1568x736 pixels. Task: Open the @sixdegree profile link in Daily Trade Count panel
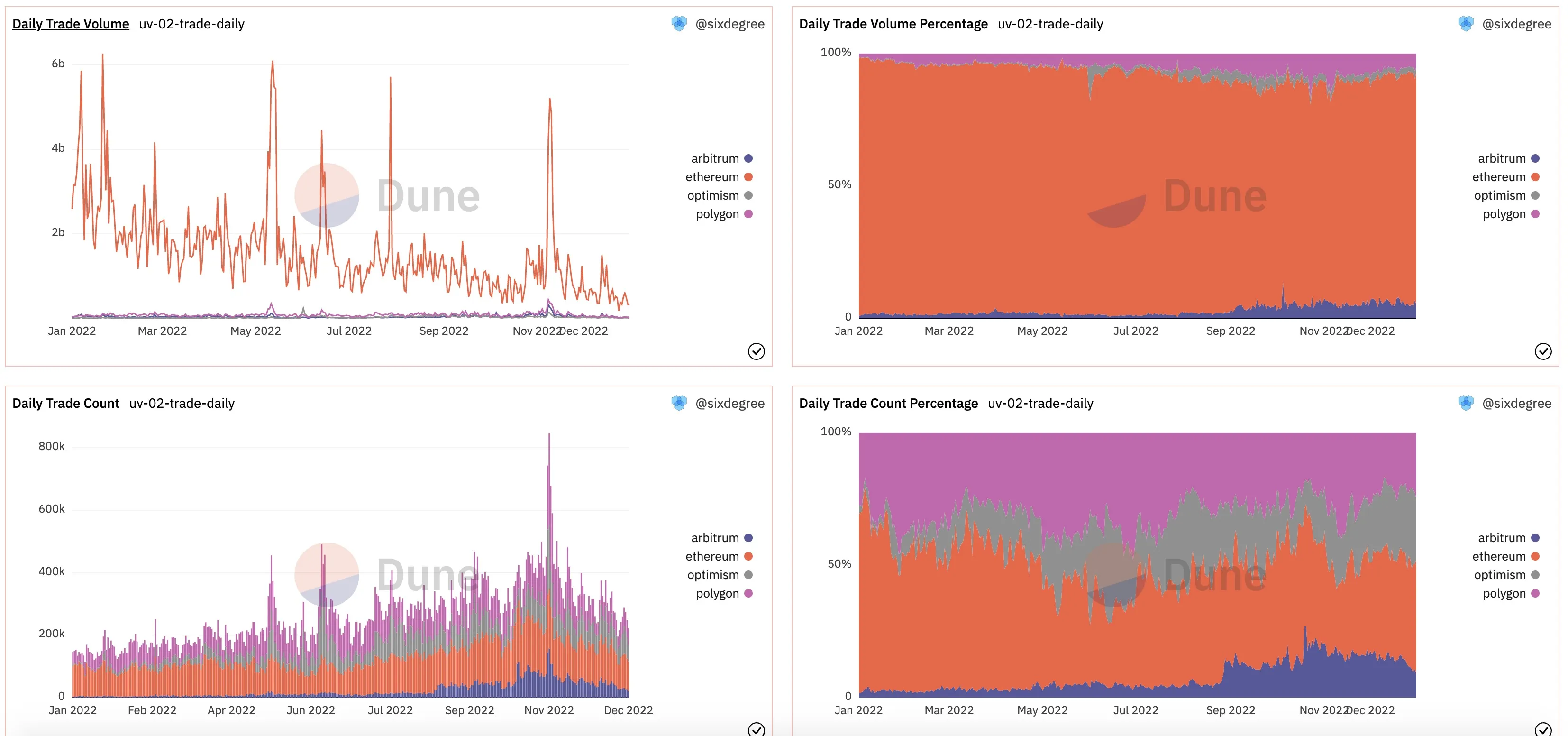(x=730, y=403)
